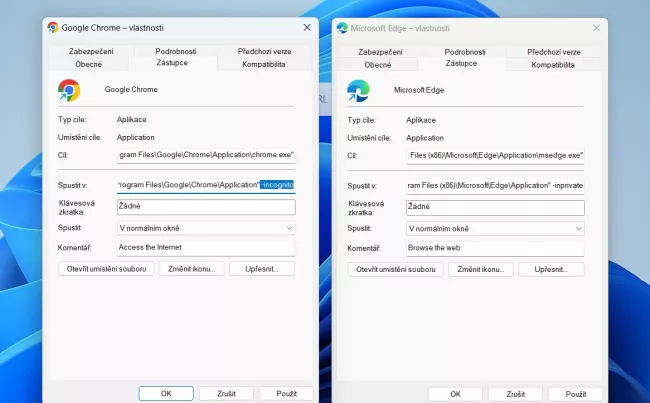
Task: Click Komentář field reading Browse the web
Action: pos(495,248)
